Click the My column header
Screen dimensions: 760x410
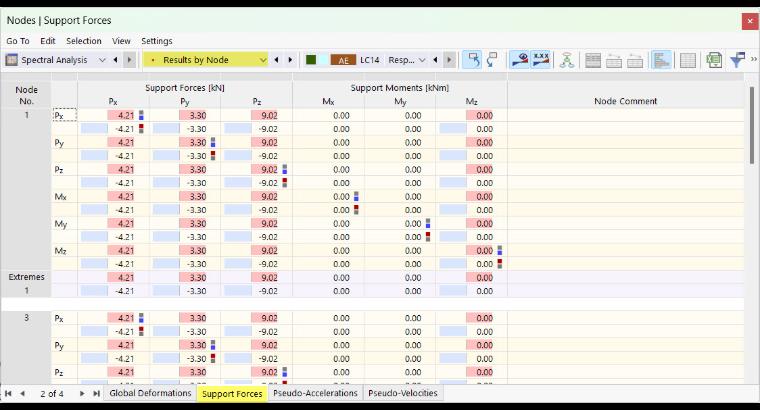coord(400,101)
